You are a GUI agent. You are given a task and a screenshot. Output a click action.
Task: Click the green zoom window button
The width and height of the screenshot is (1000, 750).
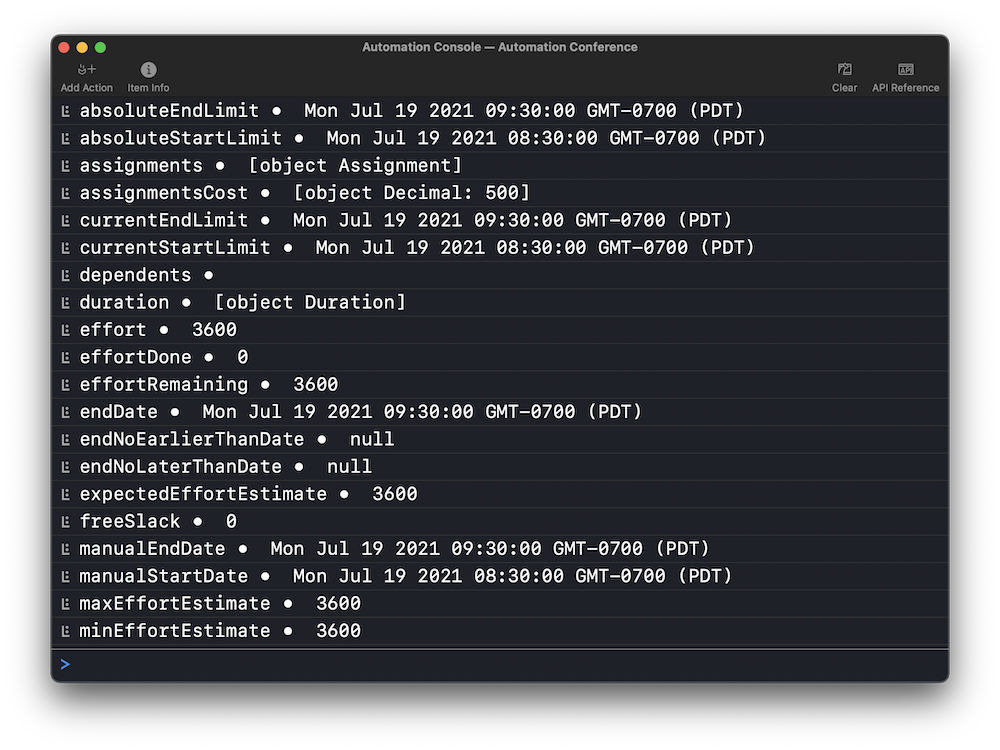[x=100, y=47]
